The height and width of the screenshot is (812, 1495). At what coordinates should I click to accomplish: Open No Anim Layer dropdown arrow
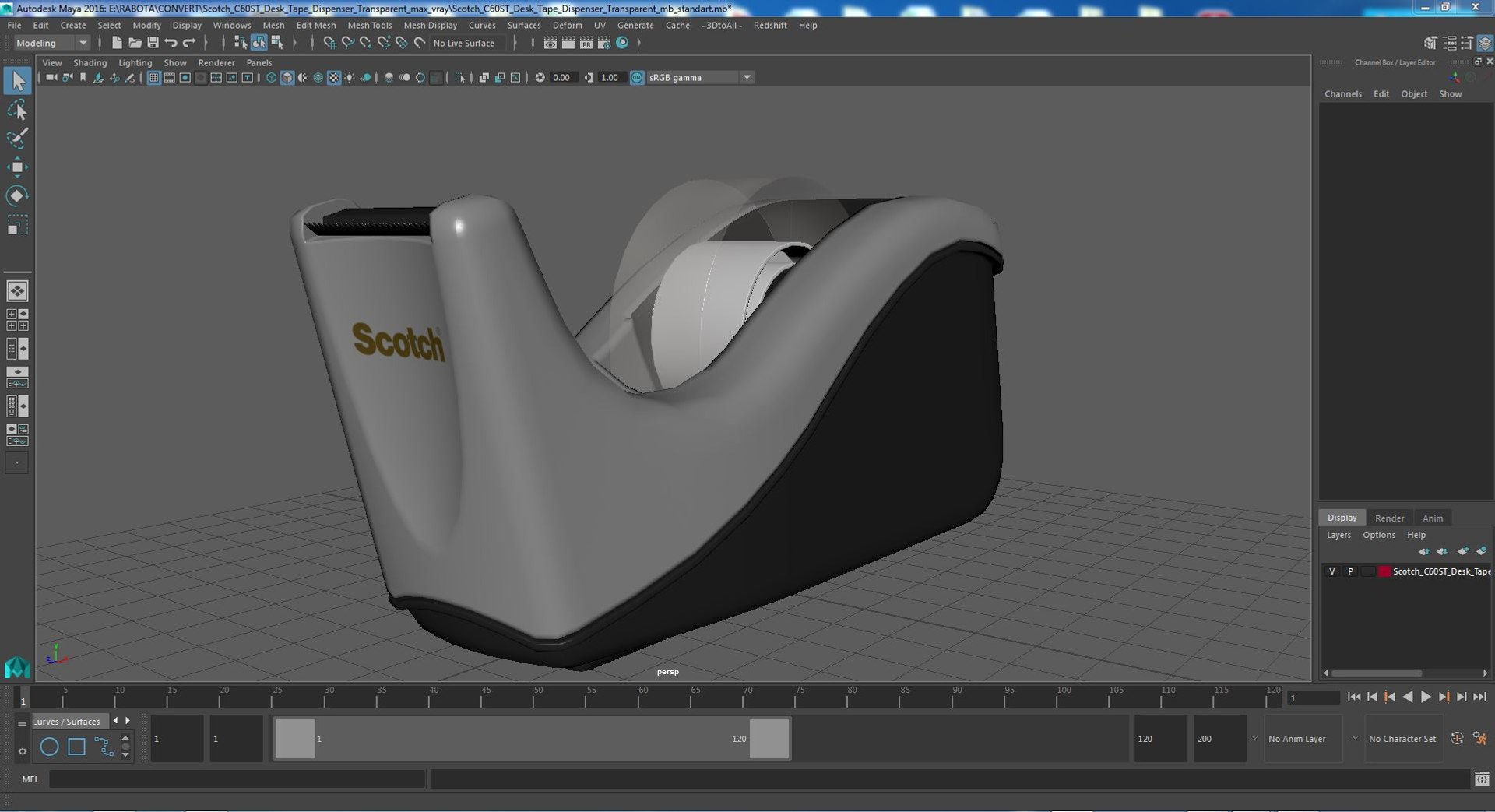(x=1254, y=738)
